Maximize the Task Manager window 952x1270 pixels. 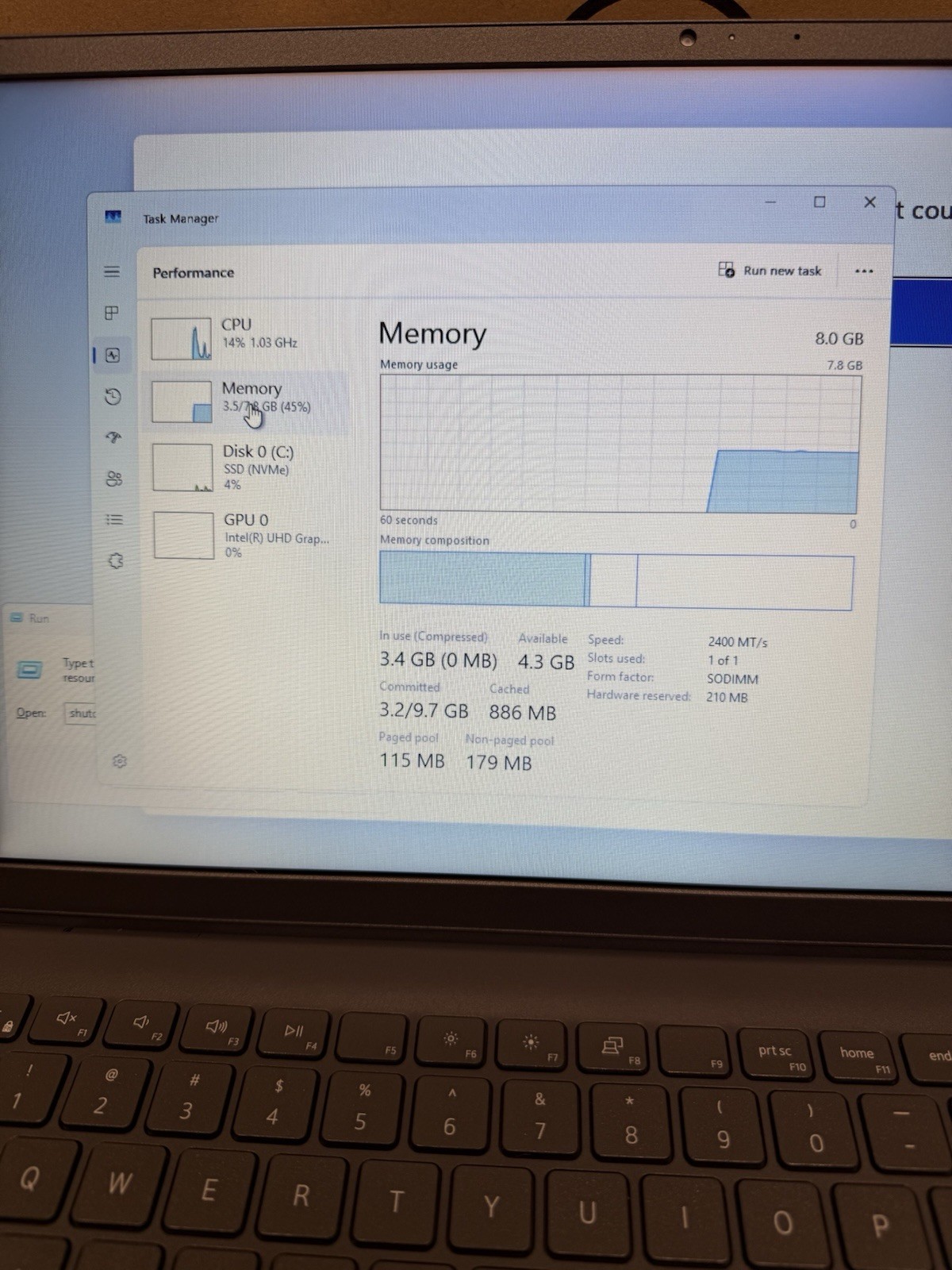[x=820, y=202]
